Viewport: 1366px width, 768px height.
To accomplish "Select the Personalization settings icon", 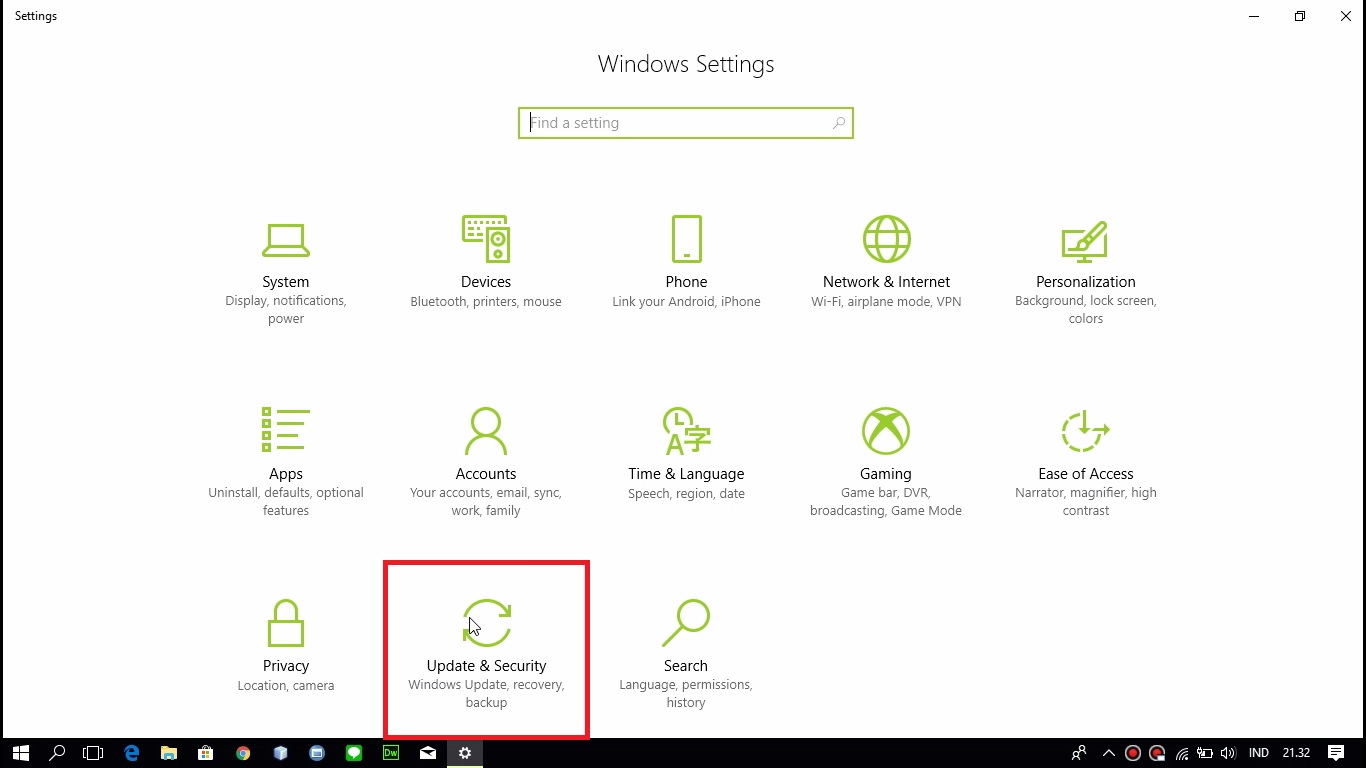I will point(1085,242).
